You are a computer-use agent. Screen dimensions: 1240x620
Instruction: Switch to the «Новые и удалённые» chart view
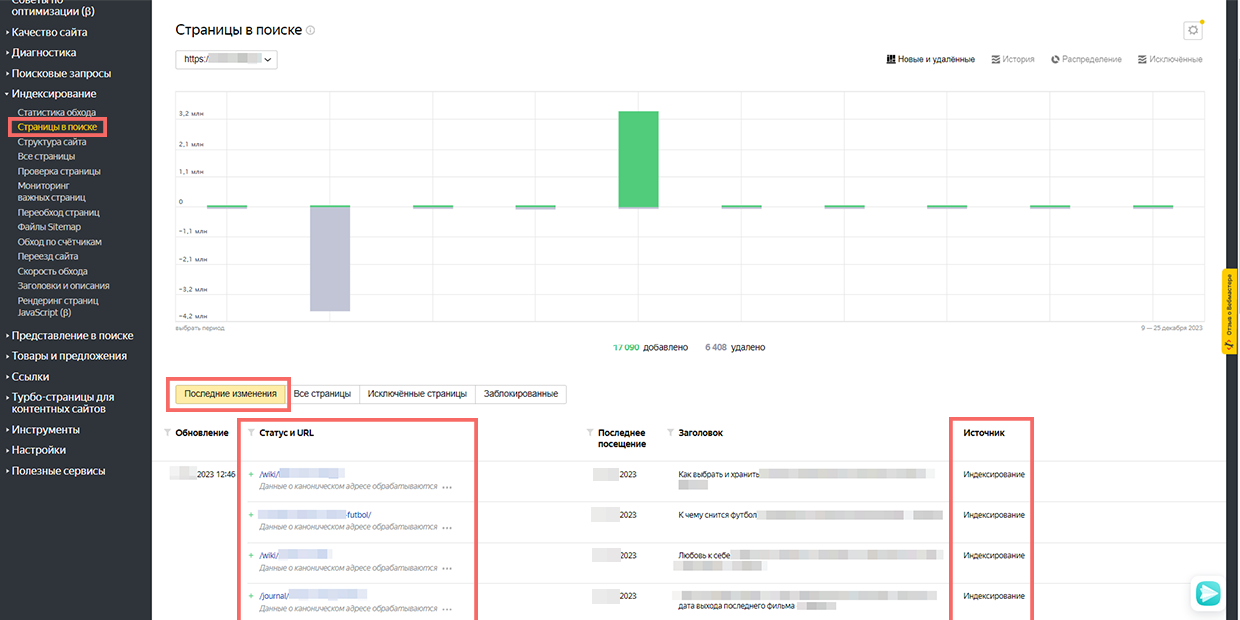point(931,60)
